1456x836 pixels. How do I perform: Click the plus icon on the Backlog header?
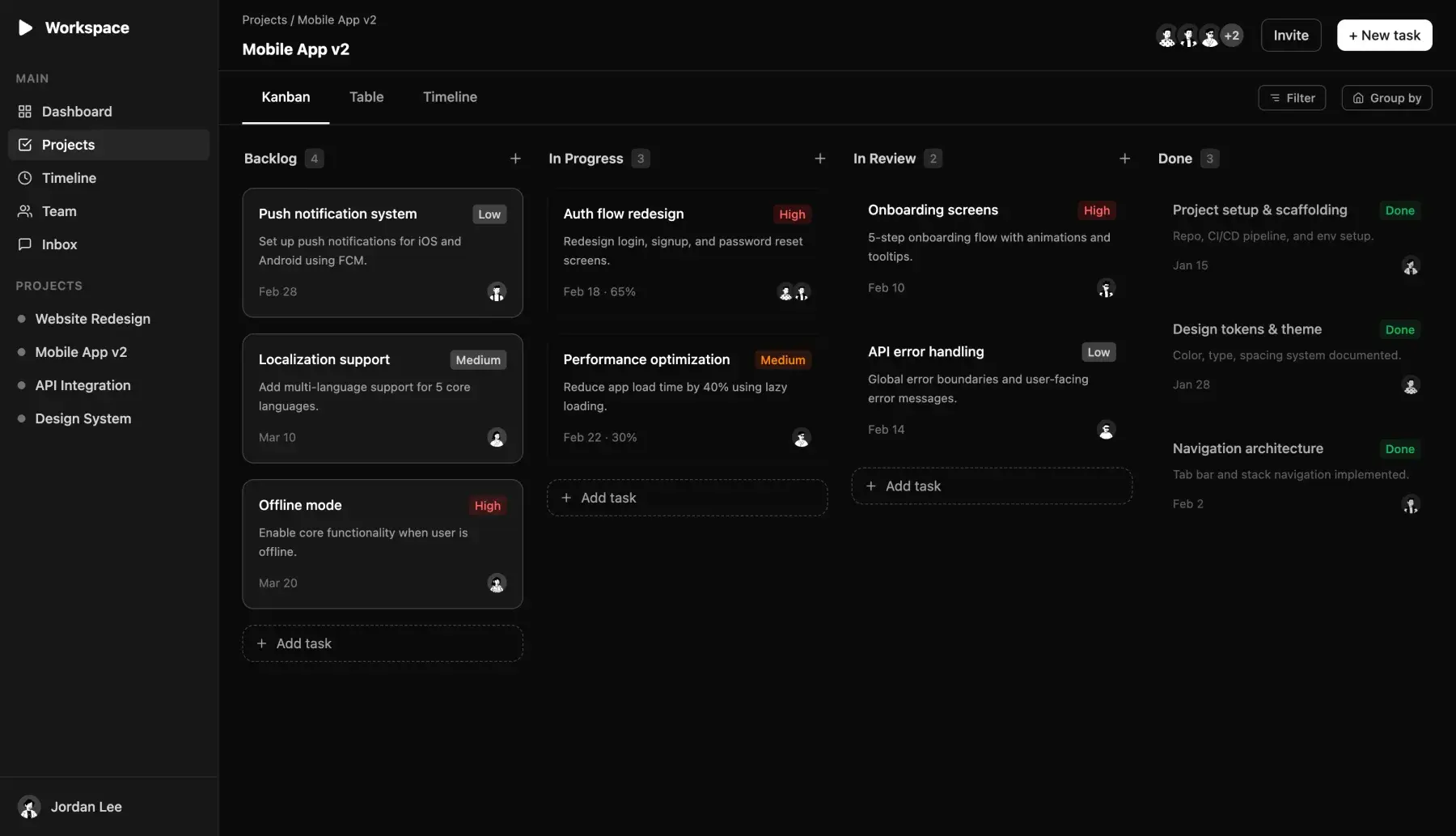[x=516, y=159]
